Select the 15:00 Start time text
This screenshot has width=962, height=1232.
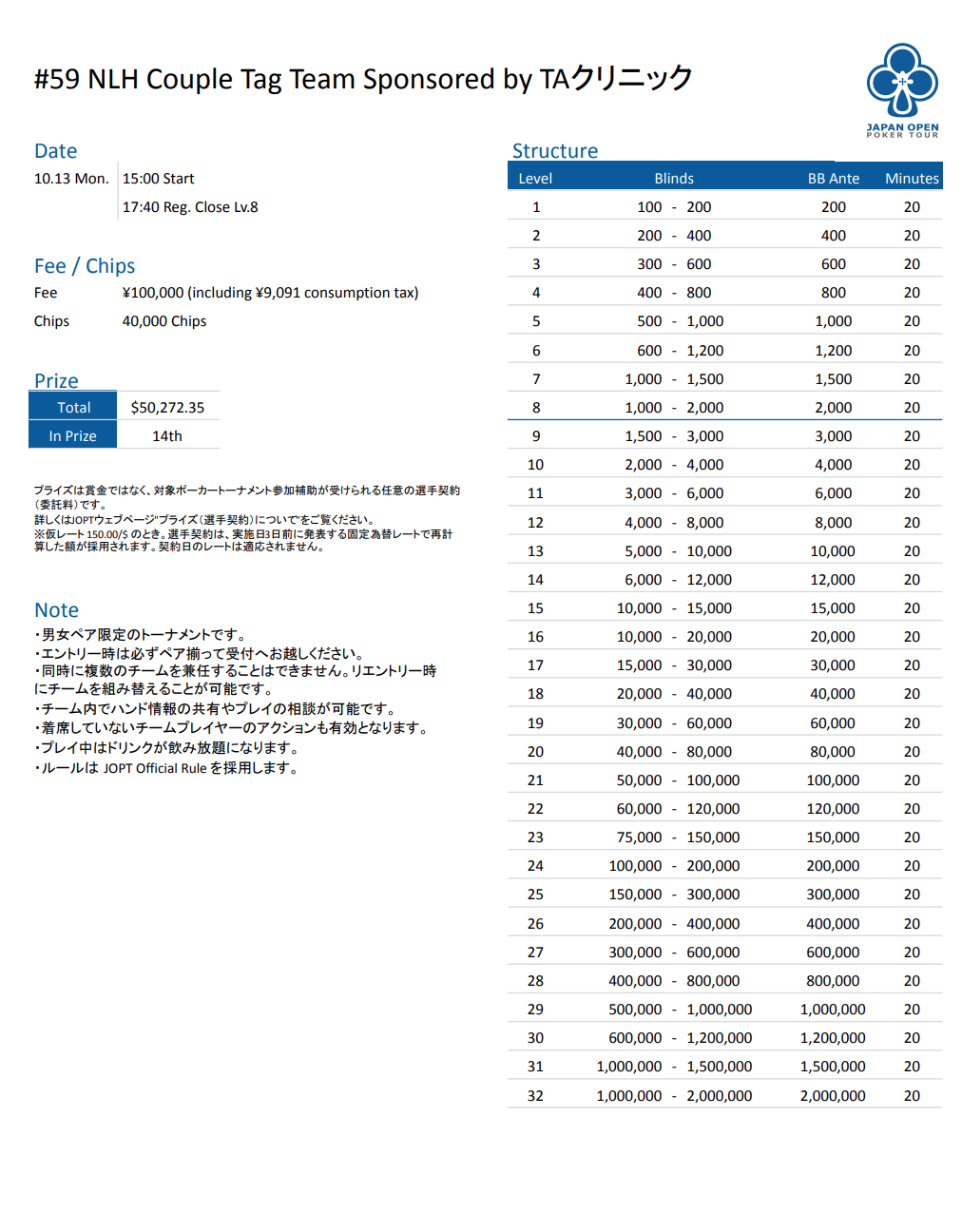click(x=158, y=179)
